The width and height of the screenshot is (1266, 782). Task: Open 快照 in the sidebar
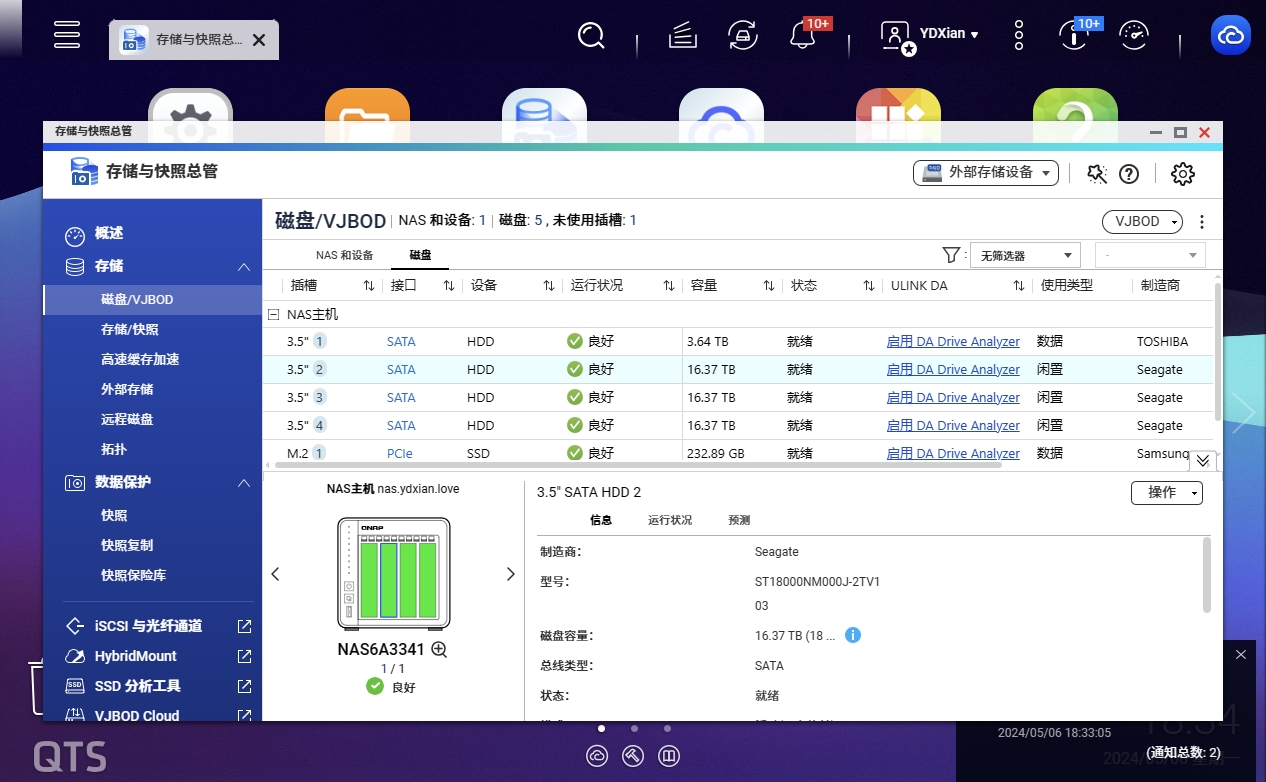[114, 515]
